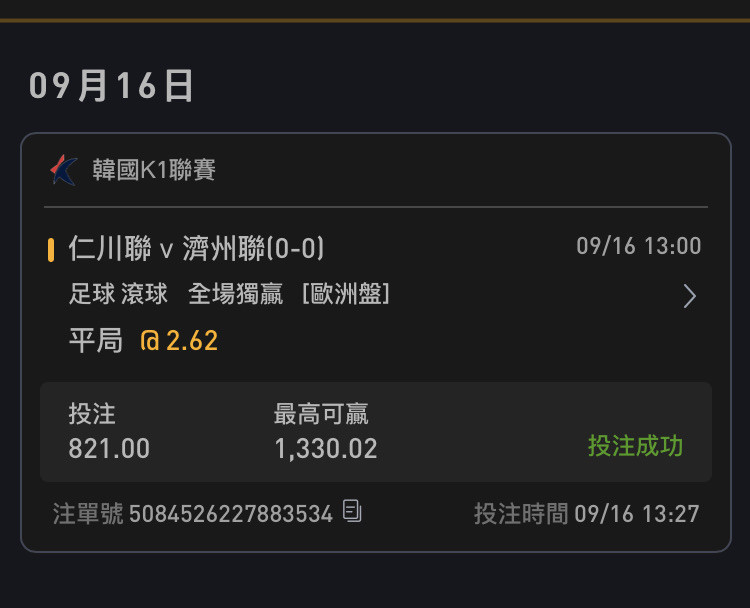The height and width of the screenshot is (608, 750).
Task: Click the 平局 selection text
Action: 96,341
